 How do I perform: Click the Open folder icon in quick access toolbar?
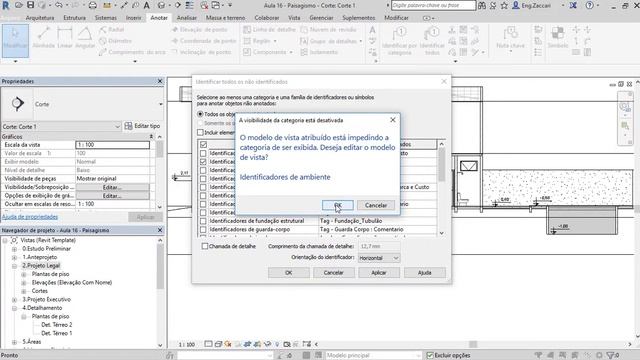(x=19, y=5)
